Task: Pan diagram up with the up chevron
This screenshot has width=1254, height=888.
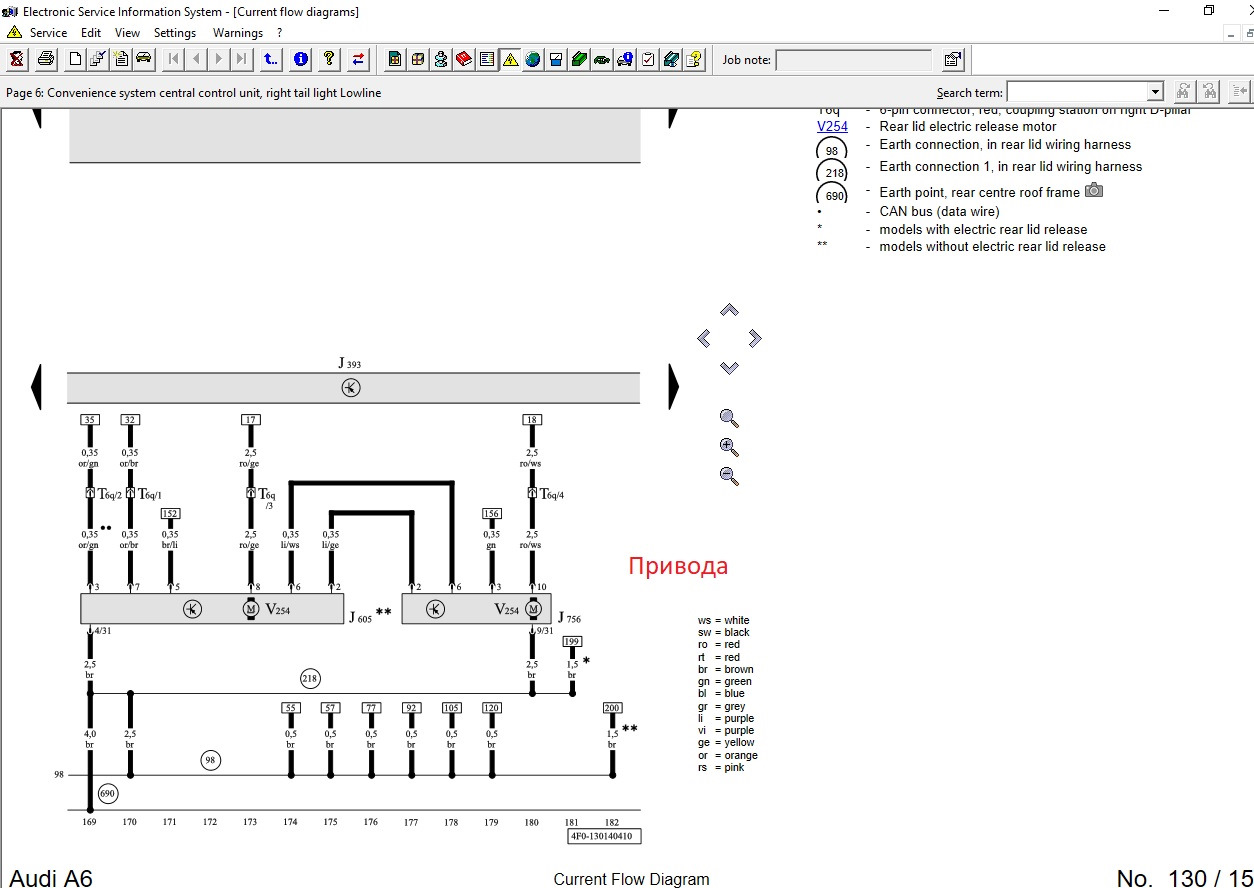Action: tap(729, 311)
